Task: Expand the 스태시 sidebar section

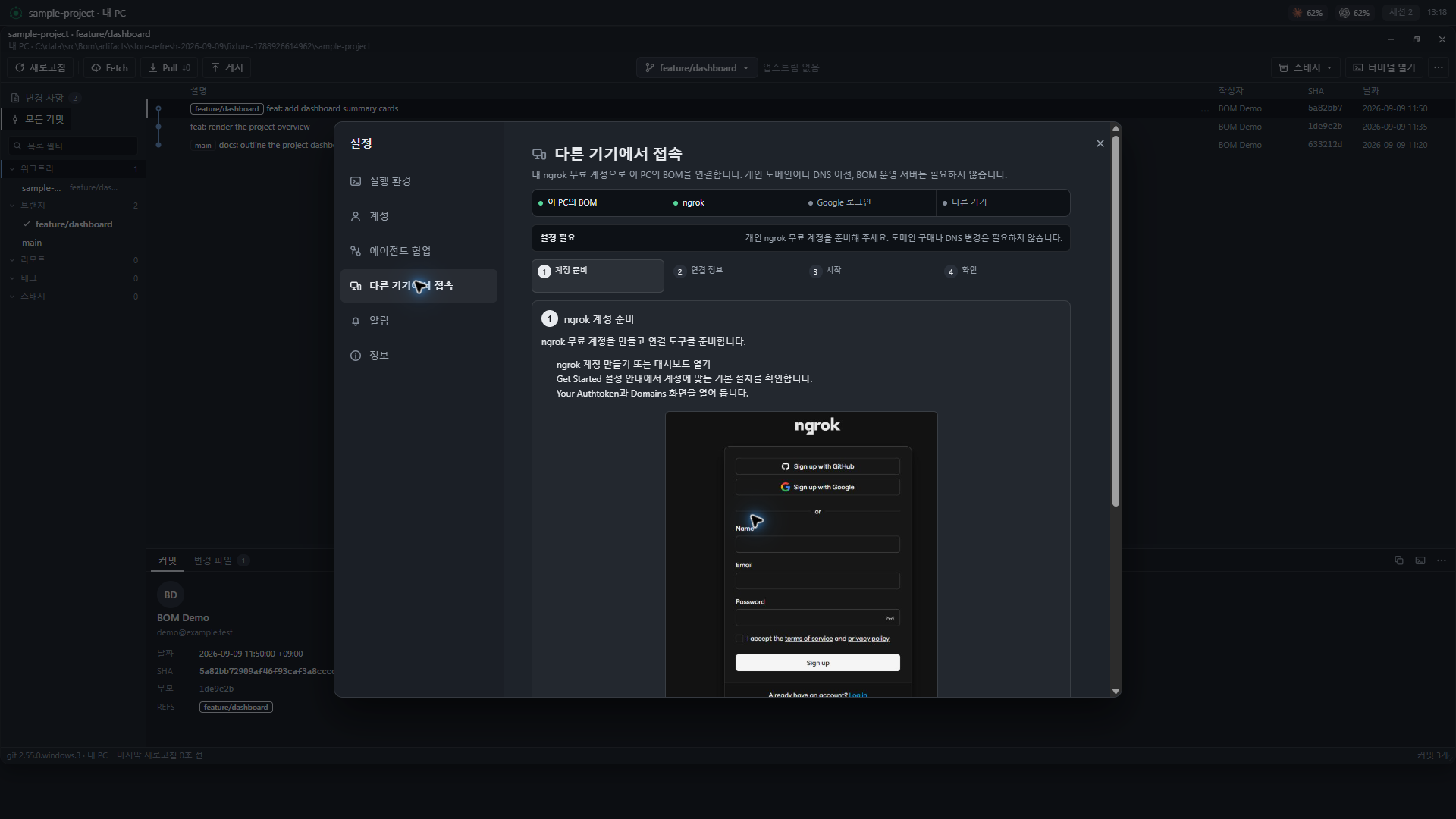Action: (x=73, y=297)
